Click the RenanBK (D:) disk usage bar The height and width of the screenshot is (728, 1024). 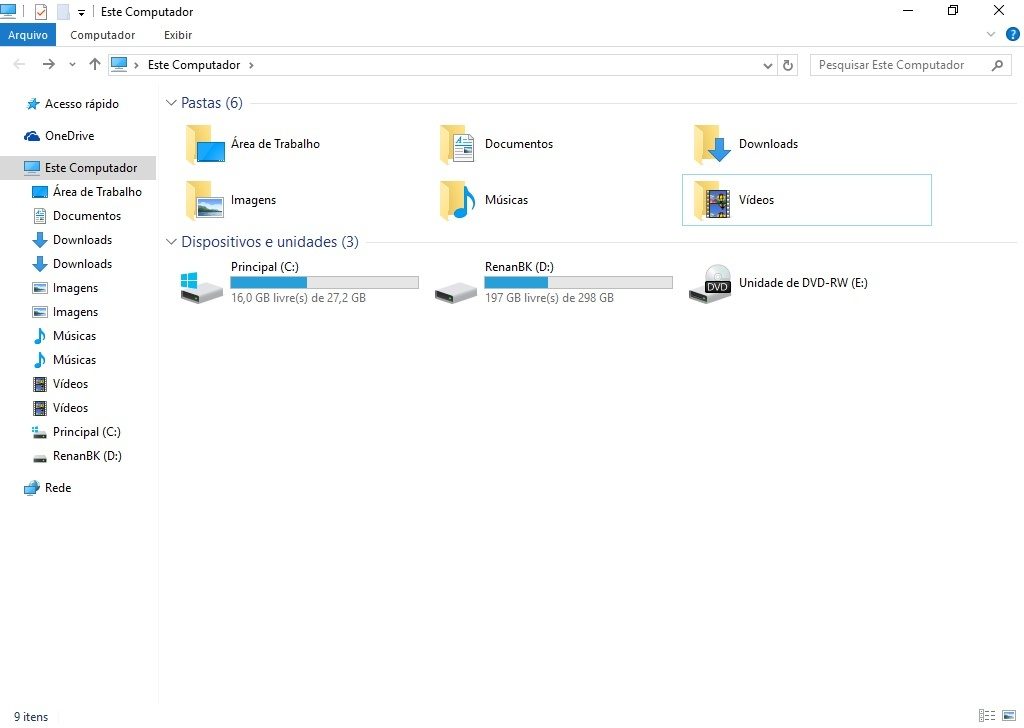coord(579,282)
